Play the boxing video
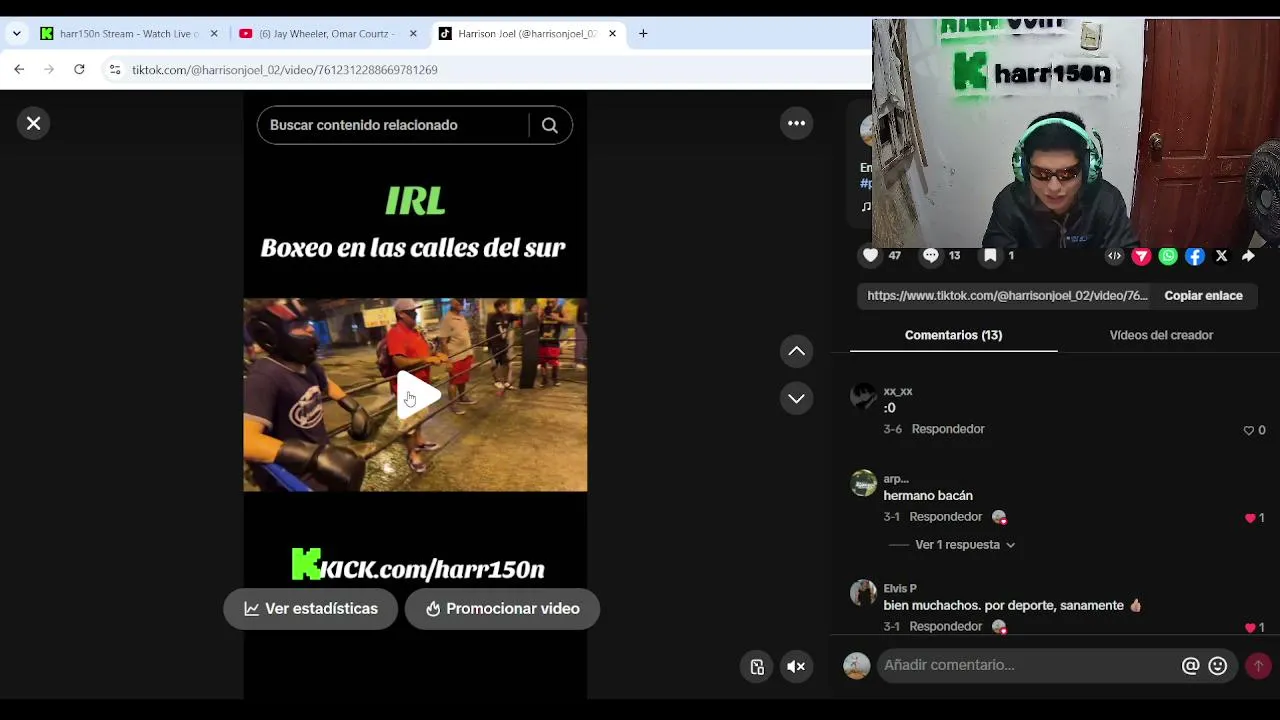 [x=416, y=395]
